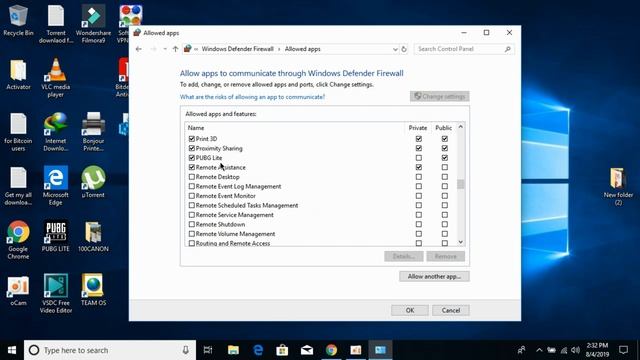
Task: Click scroll down arrow of apps list
Action: click(x=461, y=242)
